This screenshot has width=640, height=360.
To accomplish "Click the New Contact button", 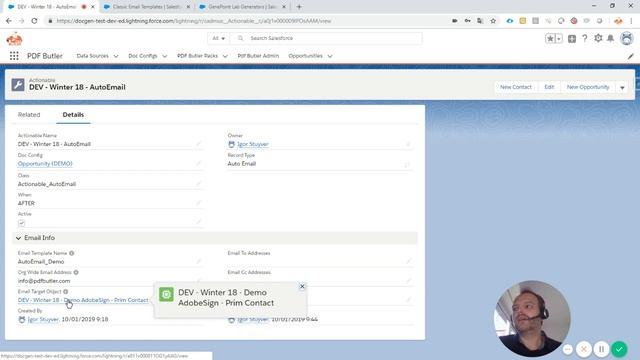I will click(516, 87).
